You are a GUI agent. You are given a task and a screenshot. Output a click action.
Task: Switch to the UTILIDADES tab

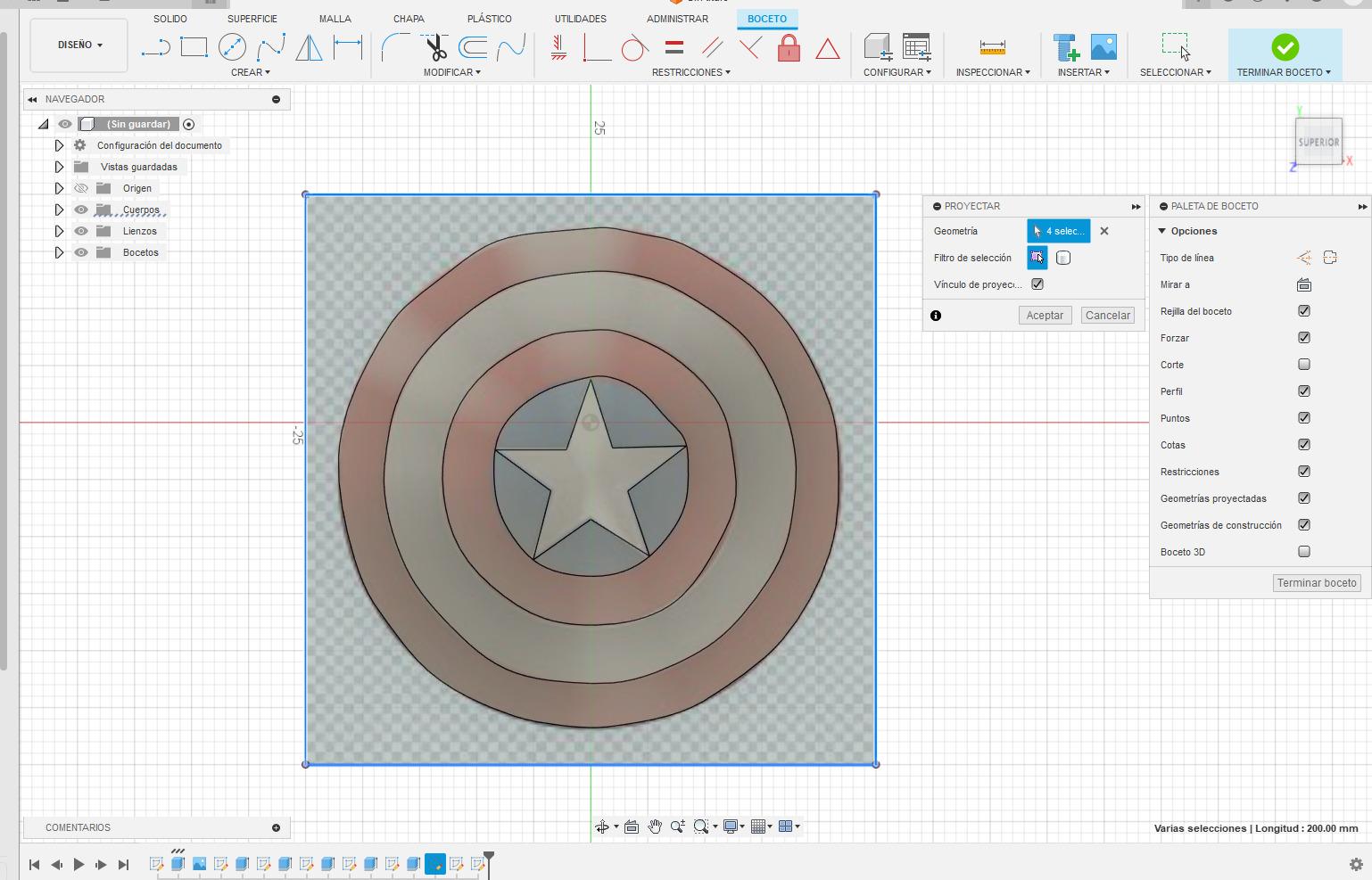click(x=581, y=19)
